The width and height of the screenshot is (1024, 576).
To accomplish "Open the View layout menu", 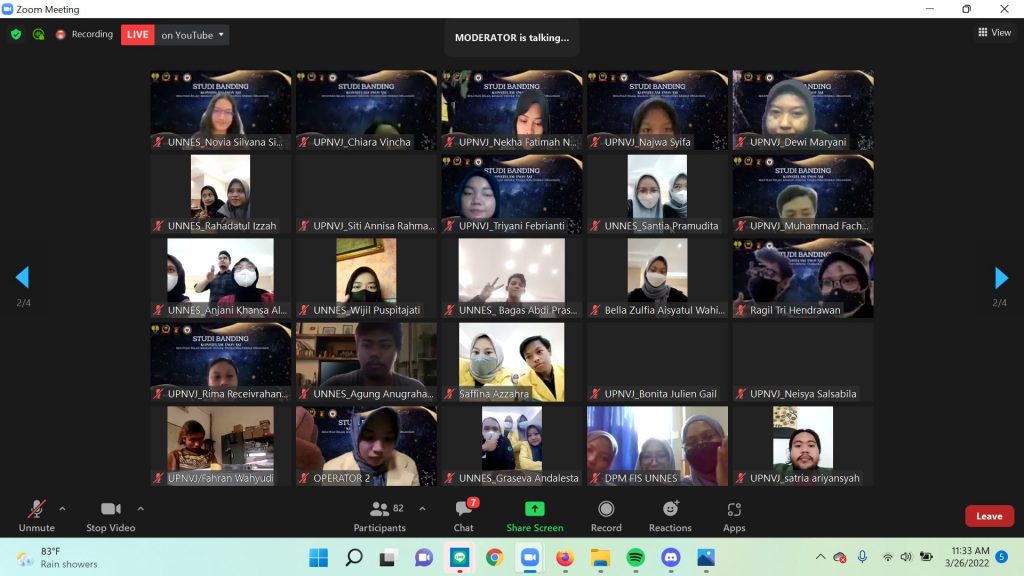I will point(994,32).
